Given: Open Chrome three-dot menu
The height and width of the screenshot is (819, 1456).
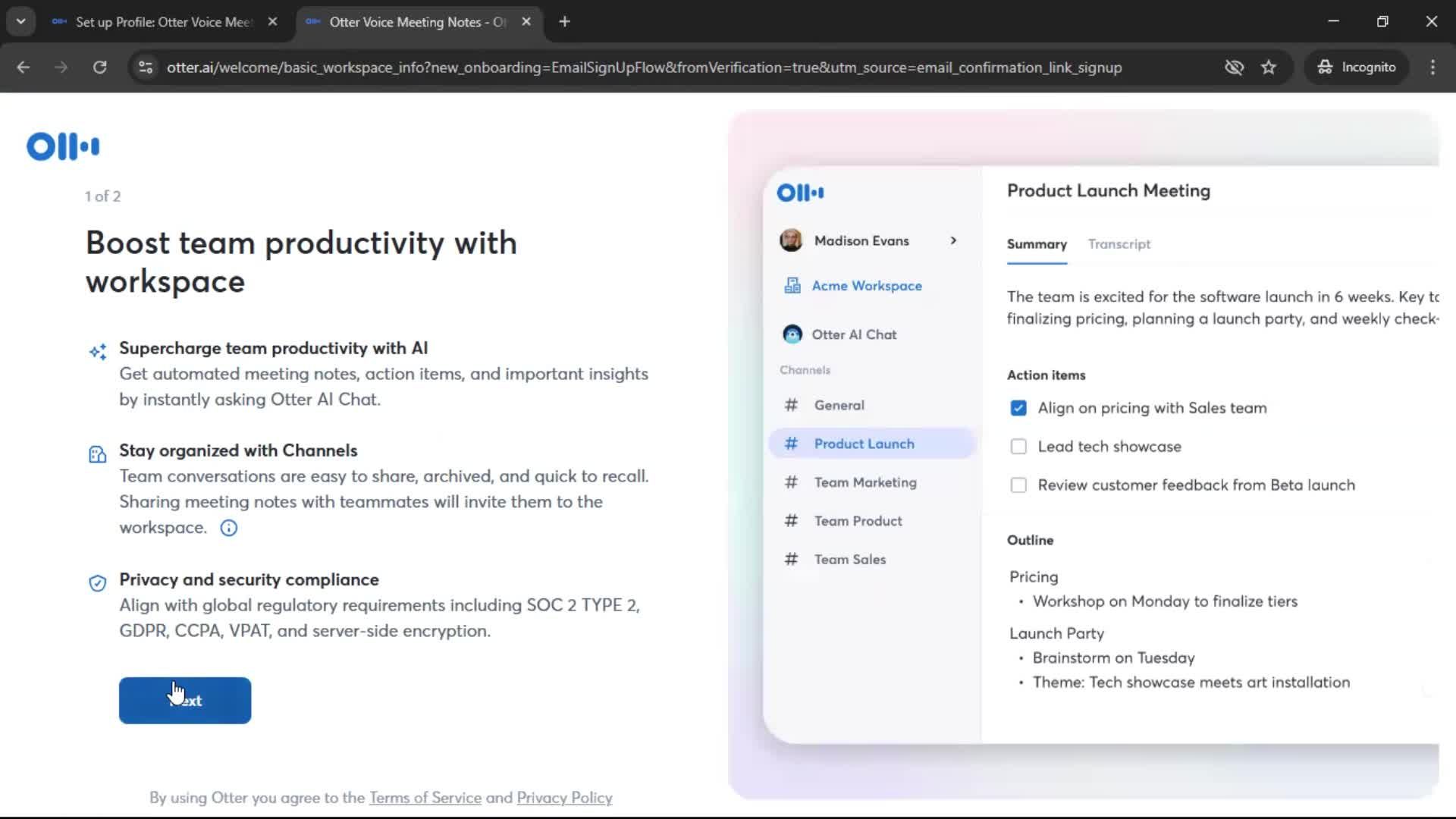Looking at the screenshot, I should coord(1432,67).
